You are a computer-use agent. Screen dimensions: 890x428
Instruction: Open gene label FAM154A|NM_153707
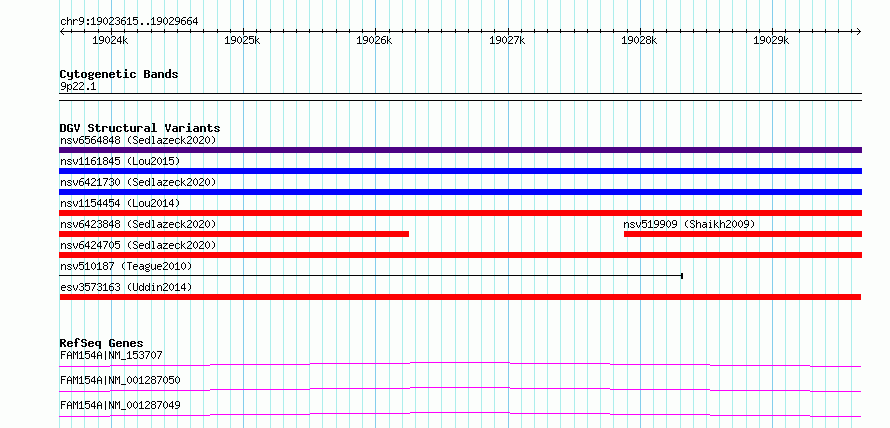tap(111, 355)
